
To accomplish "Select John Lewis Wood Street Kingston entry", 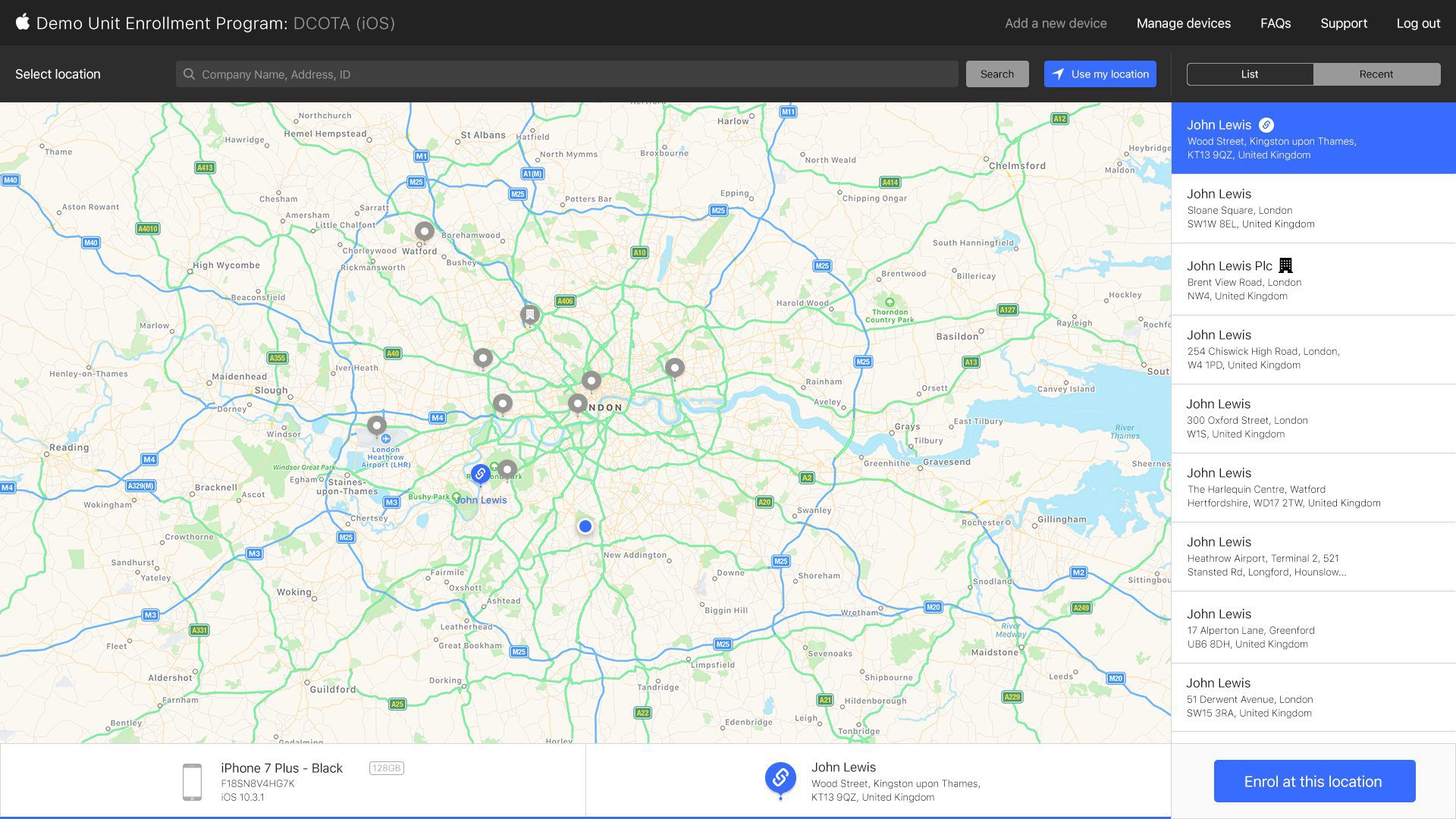I will click(1313, 139).
